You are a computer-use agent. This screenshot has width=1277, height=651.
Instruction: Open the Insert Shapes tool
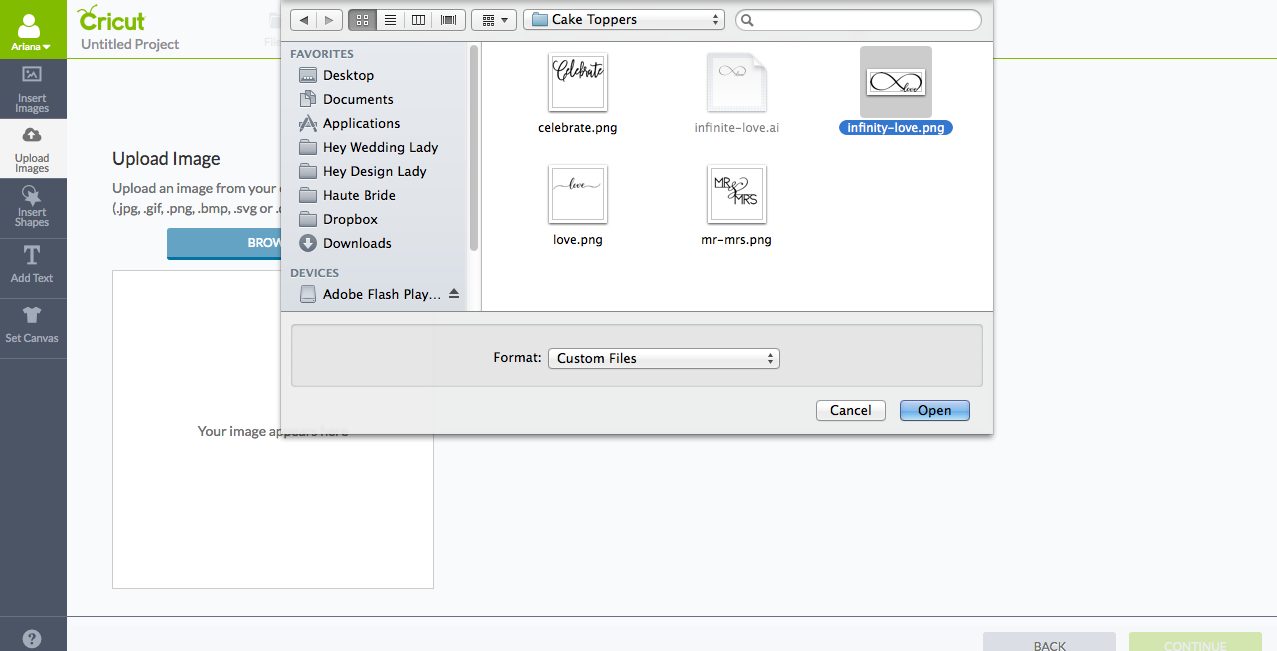pyautogui.click(x=32, y=207)
